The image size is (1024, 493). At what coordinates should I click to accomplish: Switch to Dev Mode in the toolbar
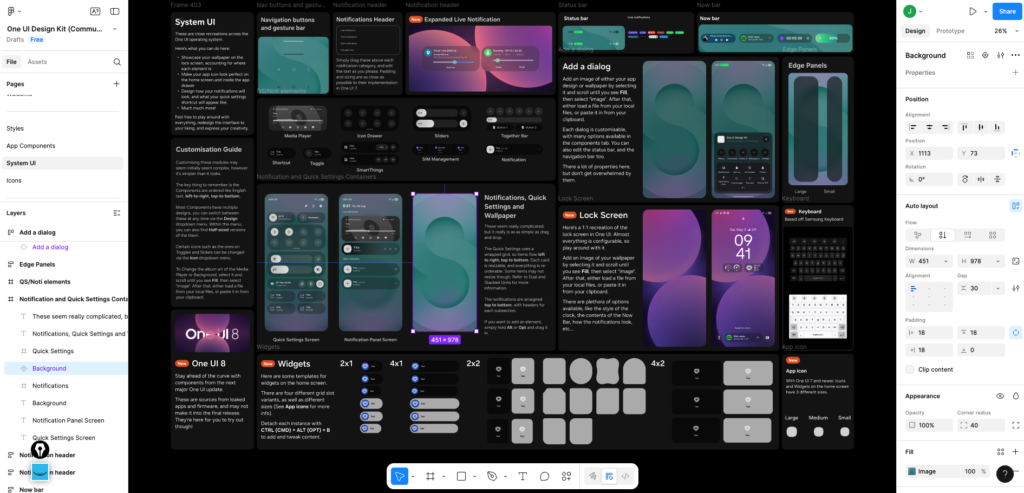(x=625, y=476)
